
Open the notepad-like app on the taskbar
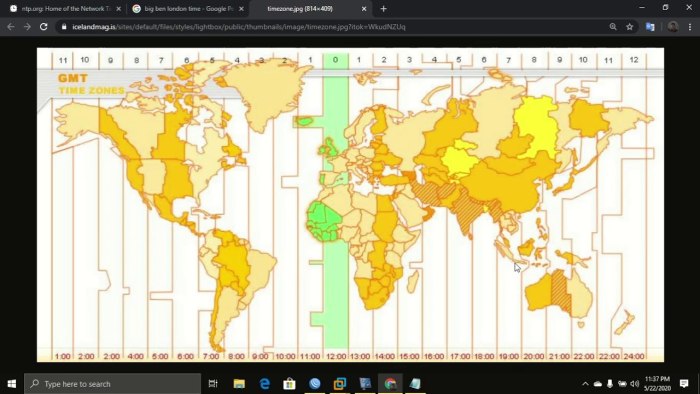click(415, 384)
